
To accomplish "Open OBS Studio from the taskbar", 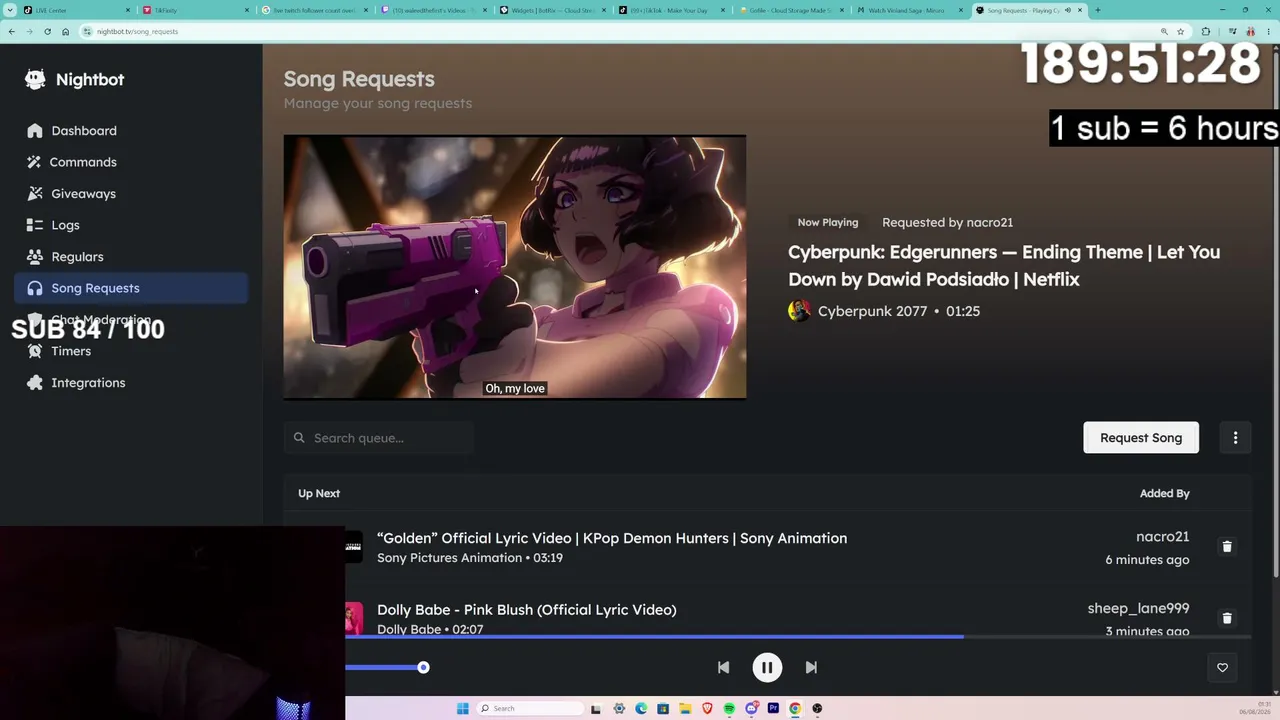I will pyautogui.click(x=817, y=708).
